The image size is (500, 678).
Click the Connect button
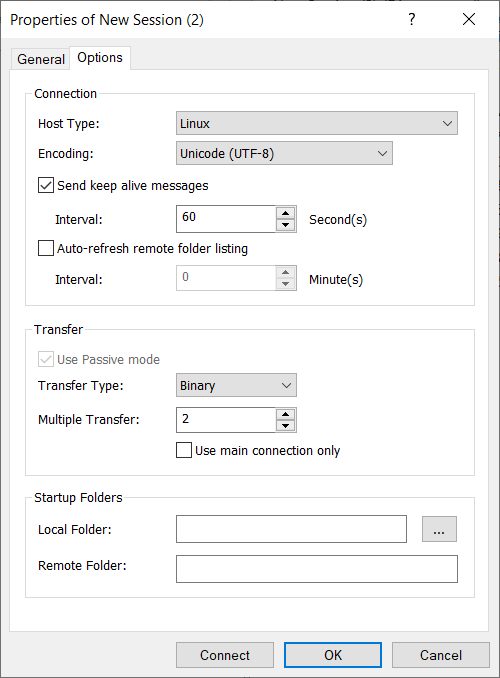coord(225,655)
